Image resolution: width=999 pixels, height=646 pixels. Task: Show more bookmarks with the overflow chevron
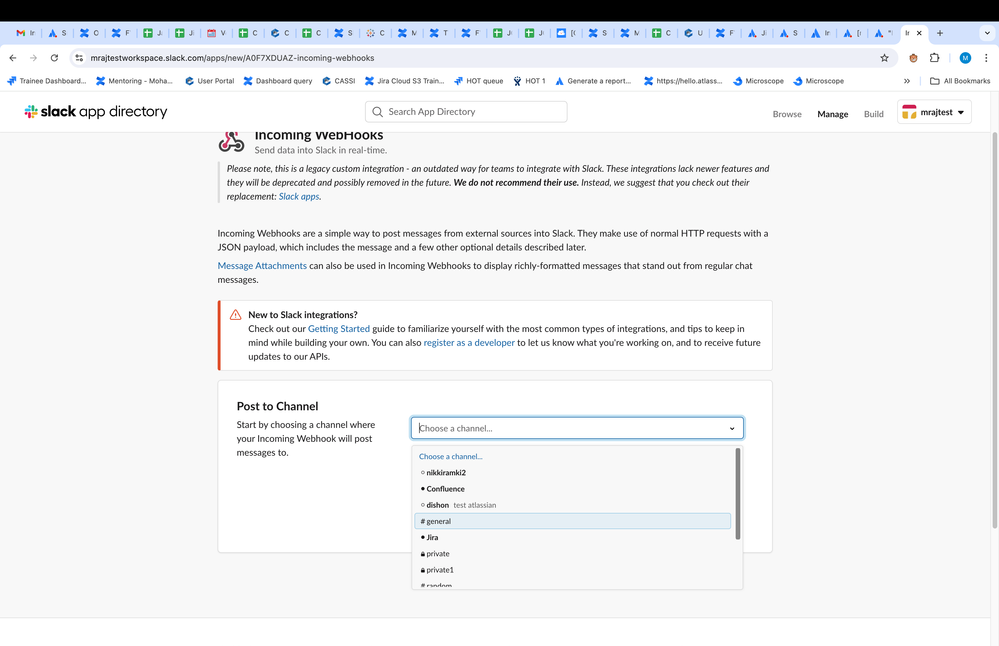coord(907,81)
